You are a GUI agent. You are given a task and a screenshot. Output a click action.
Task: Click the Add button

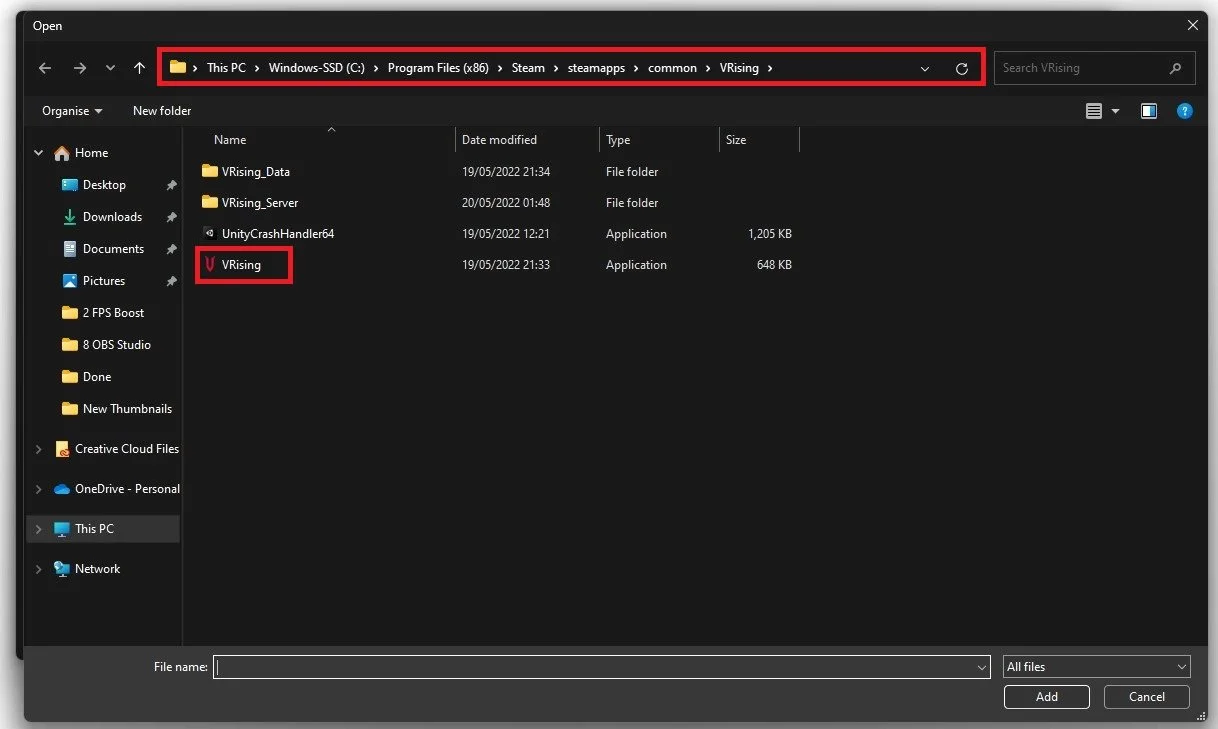click(x=1047, y=697)
